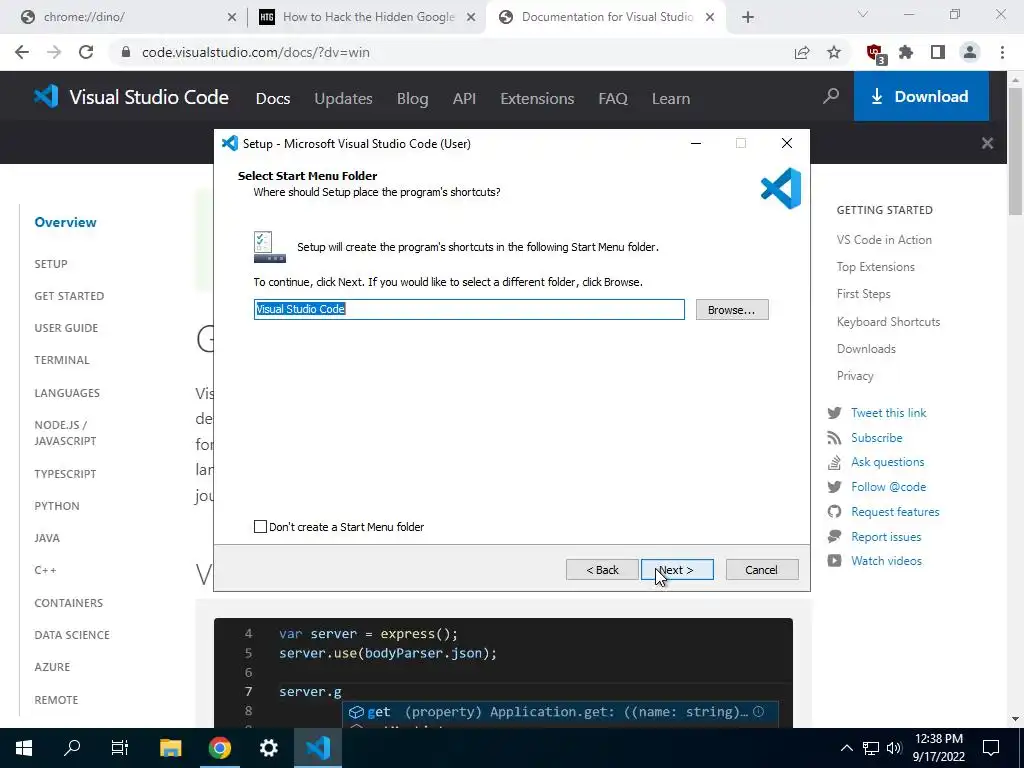Check Don't create a Start Menu folder
Image resolution: width=1024 pixels, height=768 pixels.
261,526
